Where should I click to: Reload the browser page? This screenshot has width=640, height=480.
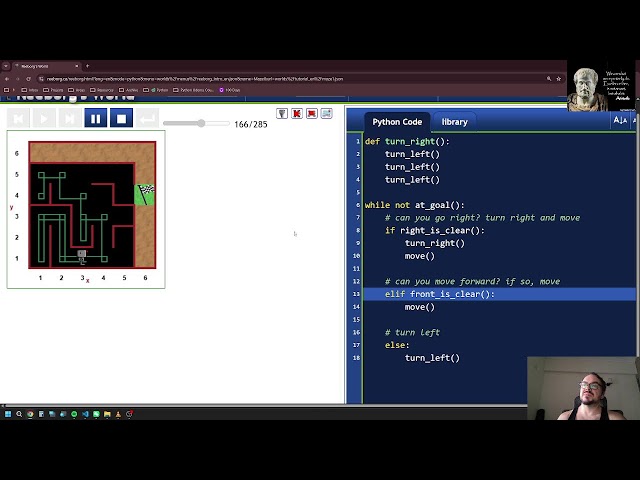coord(28,79)
